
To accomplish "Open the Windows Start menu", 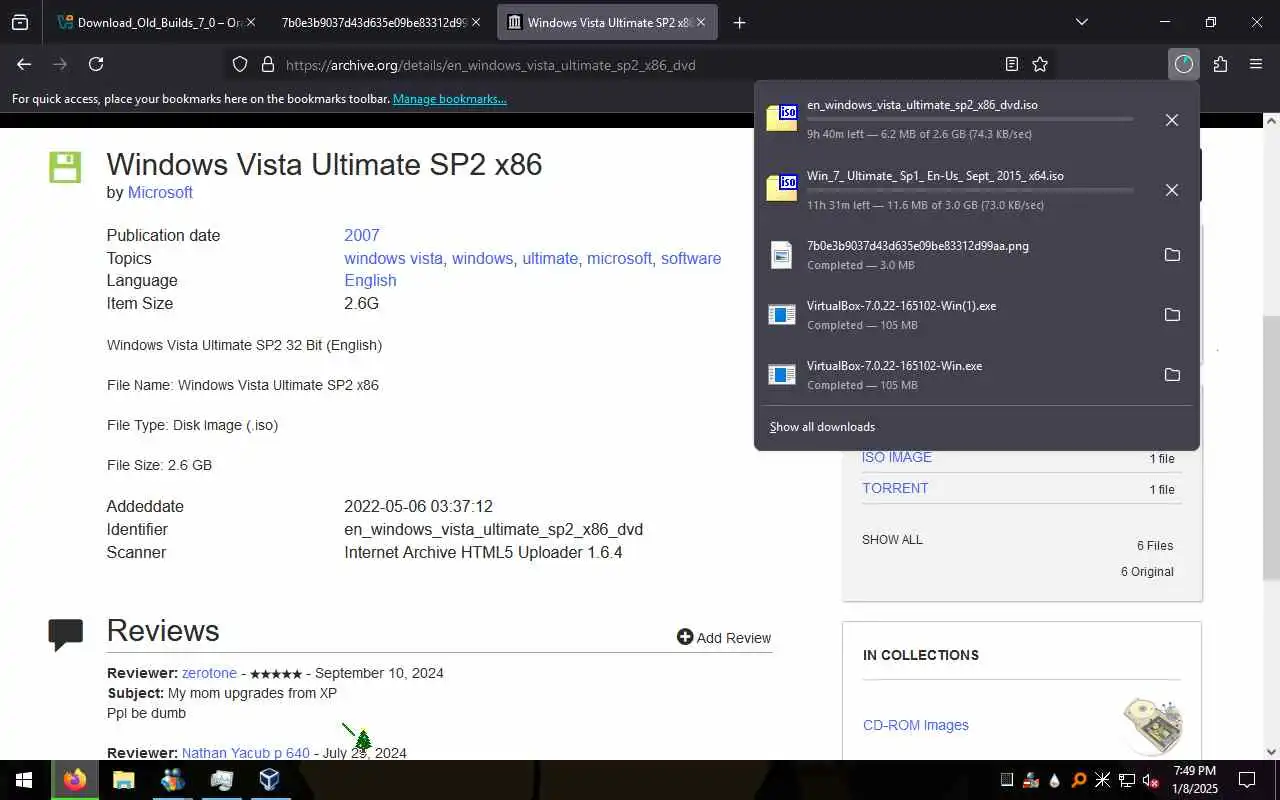I will 24,780.
